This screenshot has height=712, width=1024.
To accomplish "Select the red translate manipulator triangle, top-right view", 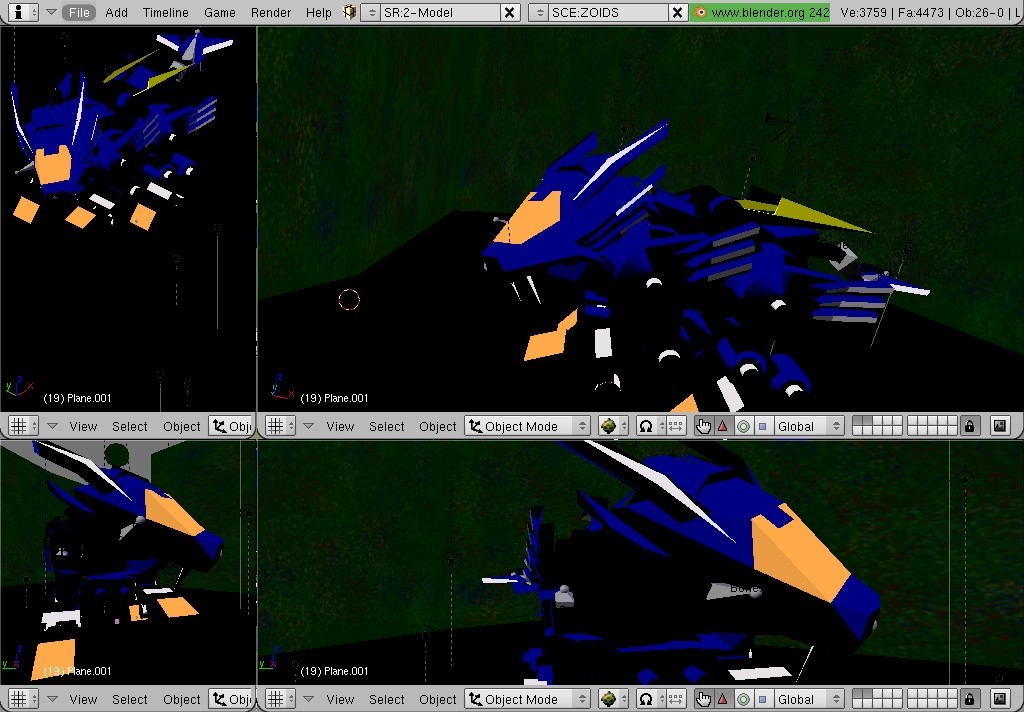I will [723, 426].
